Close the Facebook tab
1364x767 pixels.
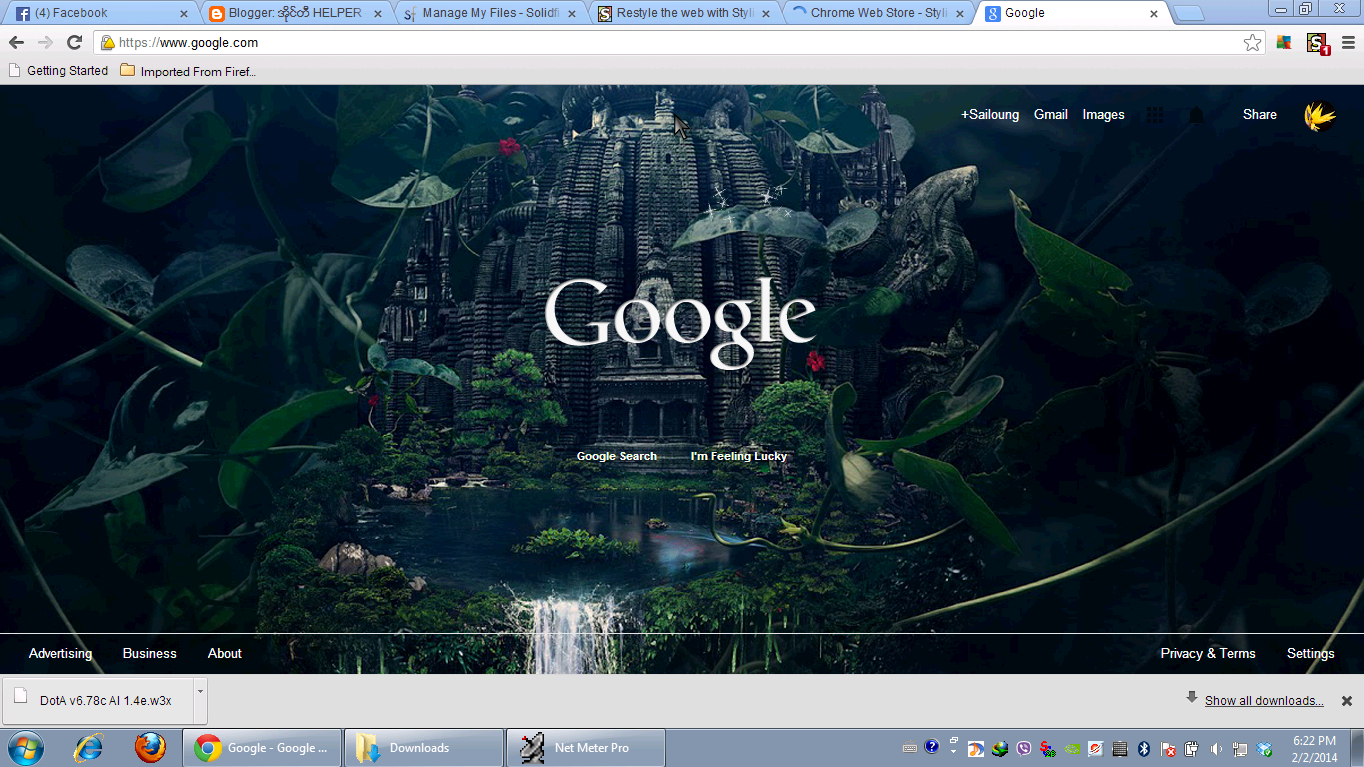[x=183, y=14]
